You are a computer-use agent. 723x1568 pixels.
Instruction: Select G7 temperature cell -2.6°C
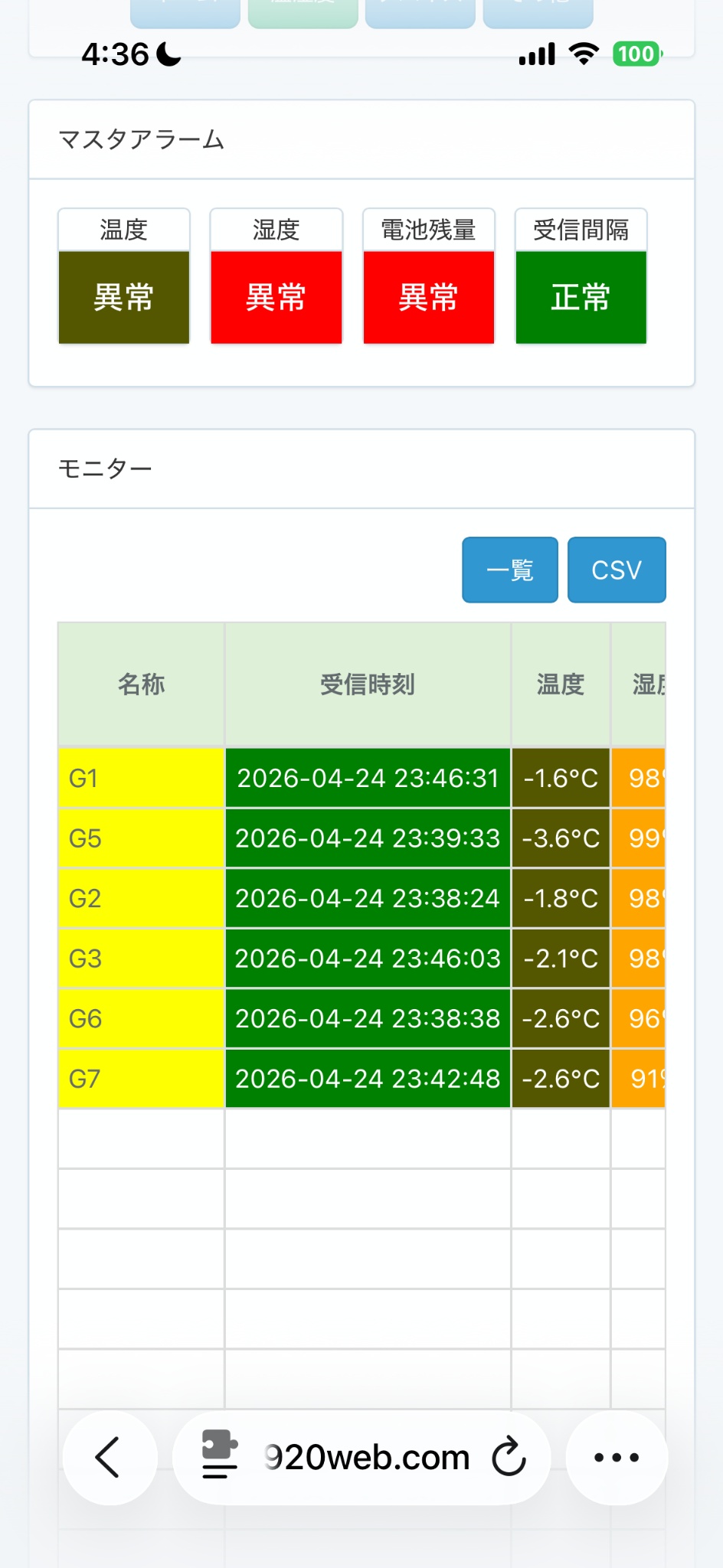click(x=561, y=1079)
